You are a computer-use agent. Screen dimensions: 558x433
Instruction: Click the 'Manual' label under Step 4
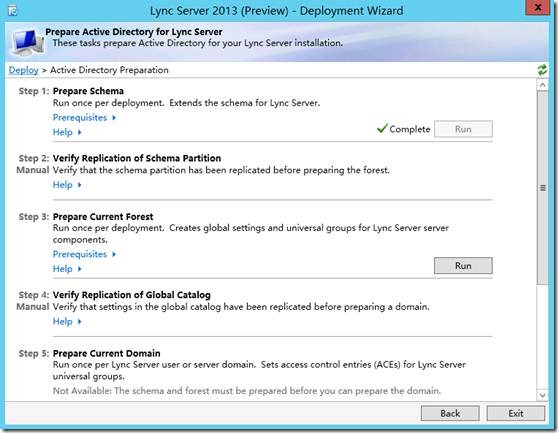[33, 307]
